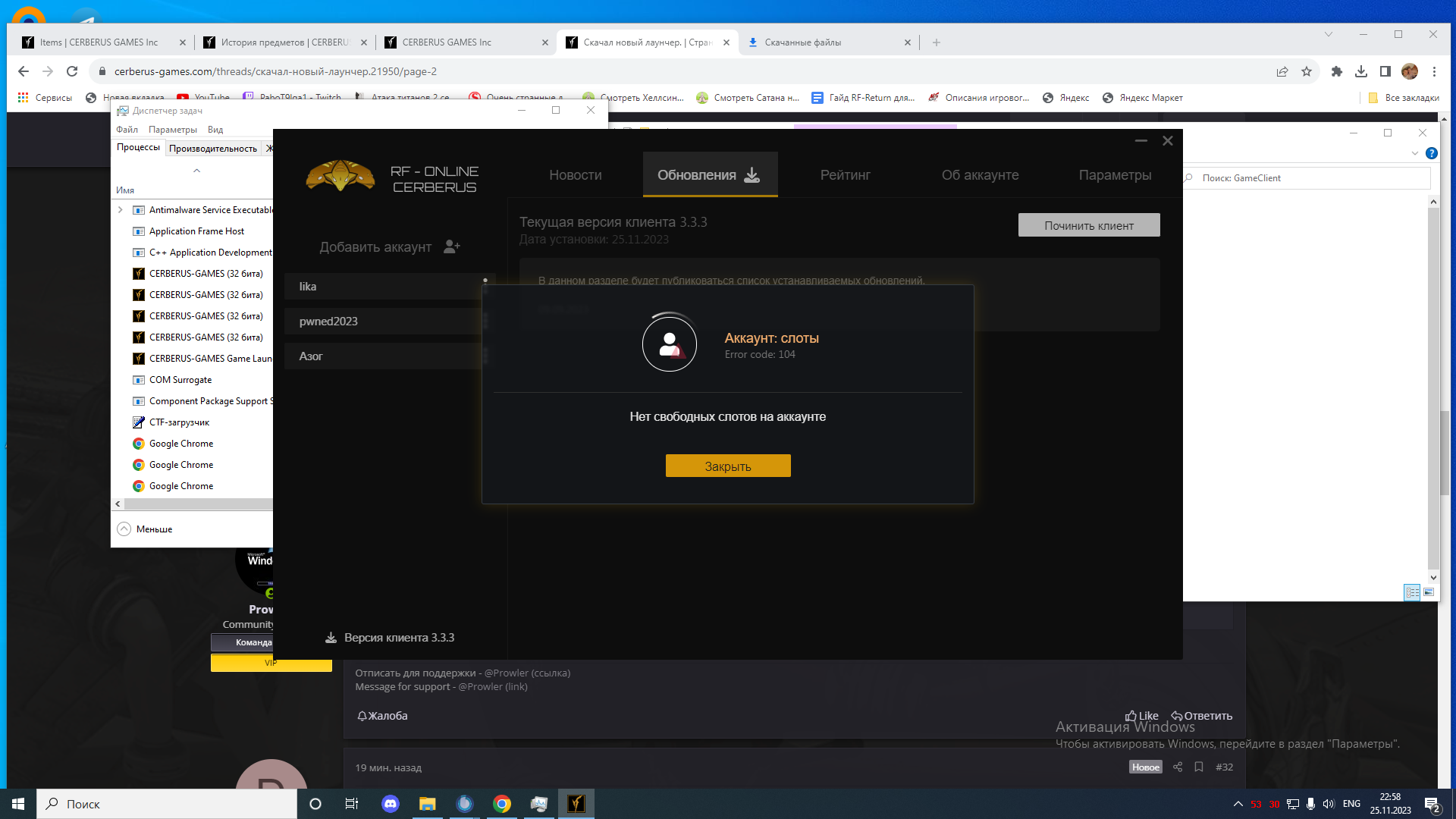
Task: Click Like on the forum post
Action: tap(1142, 716)
